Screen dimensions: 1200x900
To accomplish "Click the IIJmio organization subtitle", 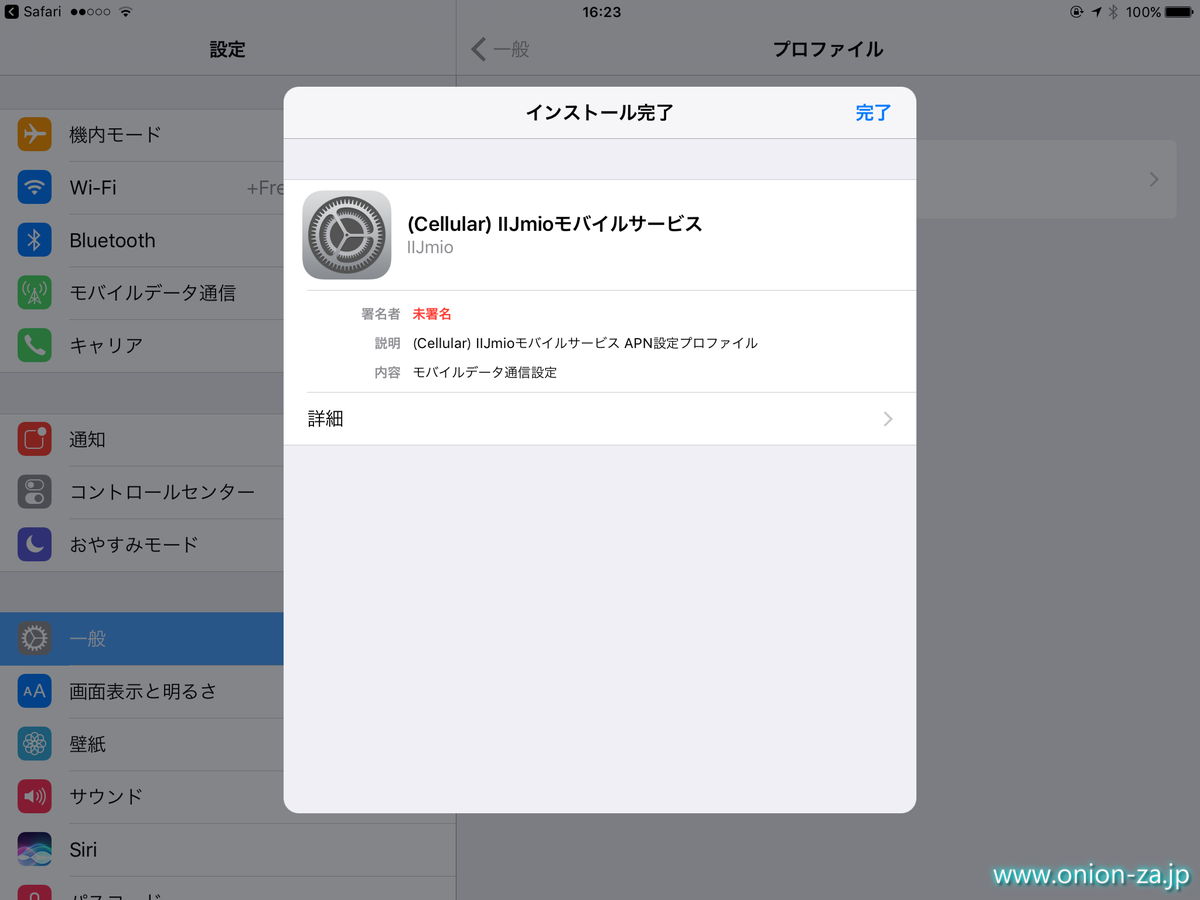I will (430, 247).
